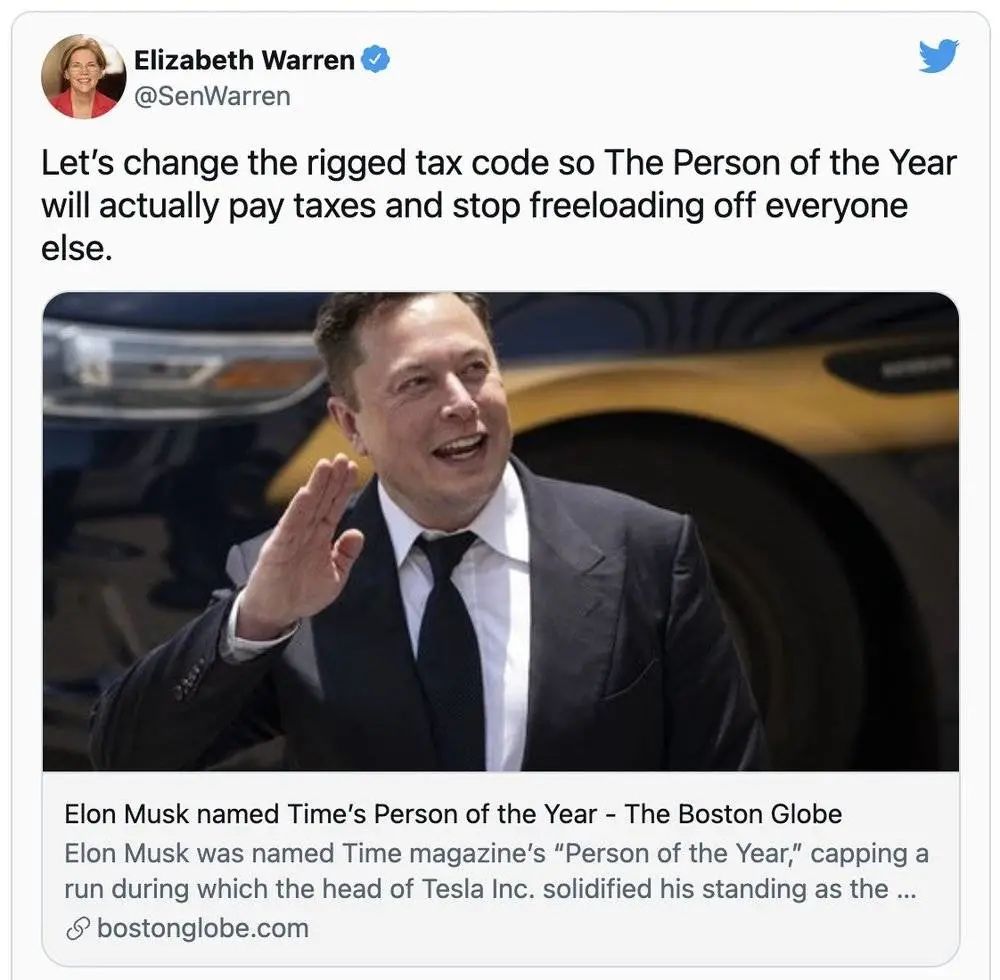The image size is (1000, 980).
Task: Click the first line of the tweet text
Action: (499, 163)
